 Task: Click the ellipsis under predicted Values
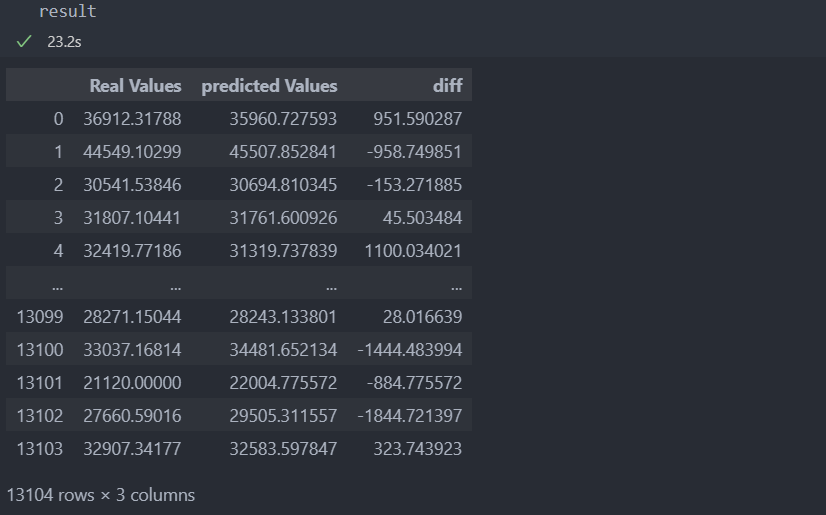(x=331, y=288)
